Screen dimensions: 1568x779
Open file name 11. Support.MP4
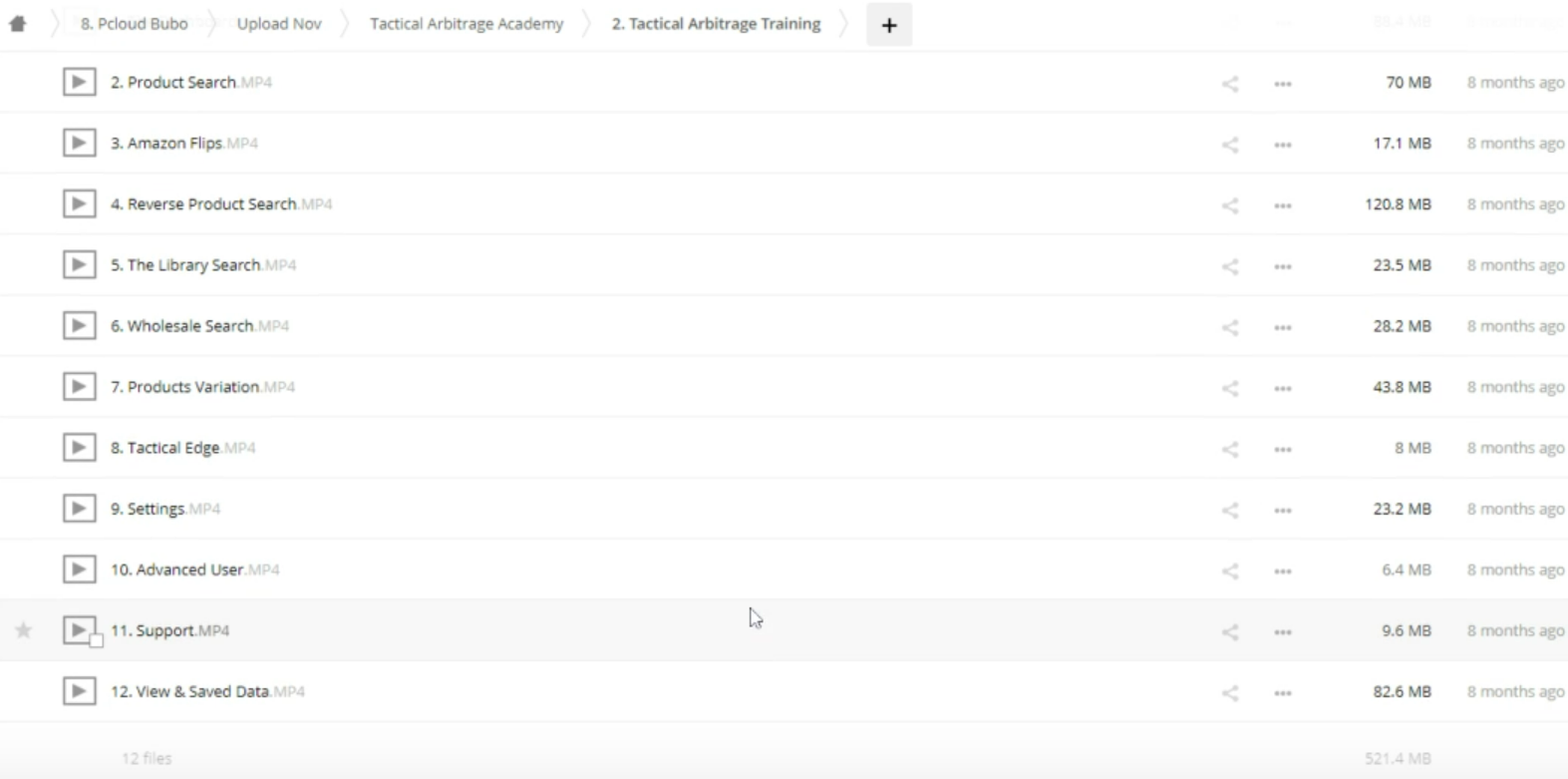tap(170, 629)
